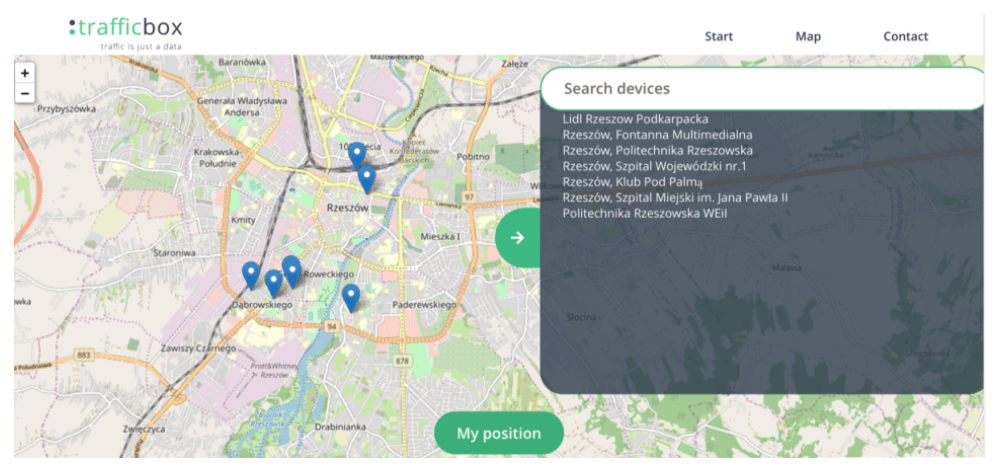Open the Contact page
1005x475 pixels.
(x=905, y=37)
